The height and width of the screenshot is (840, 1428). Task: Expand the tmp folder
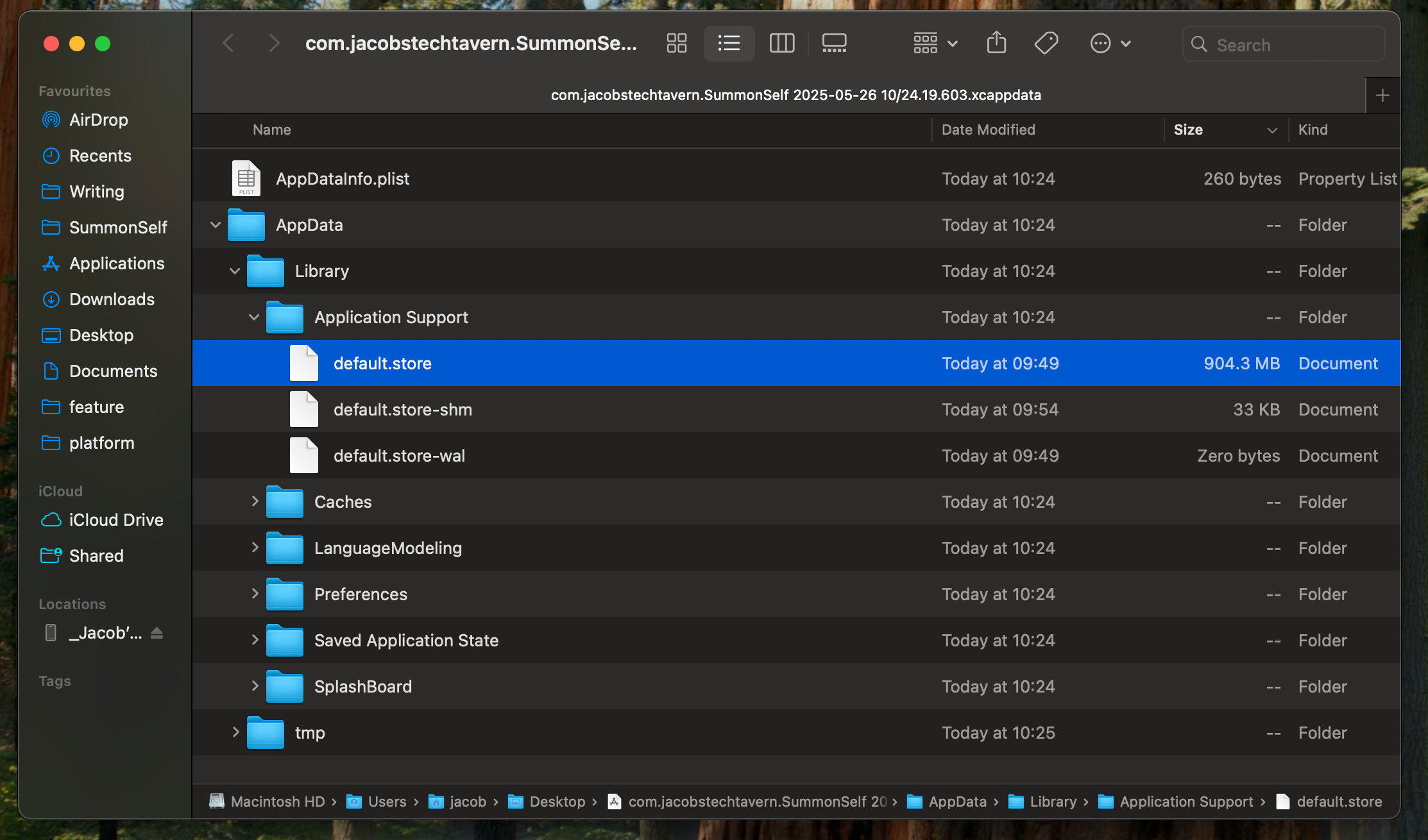coord(235,732)
